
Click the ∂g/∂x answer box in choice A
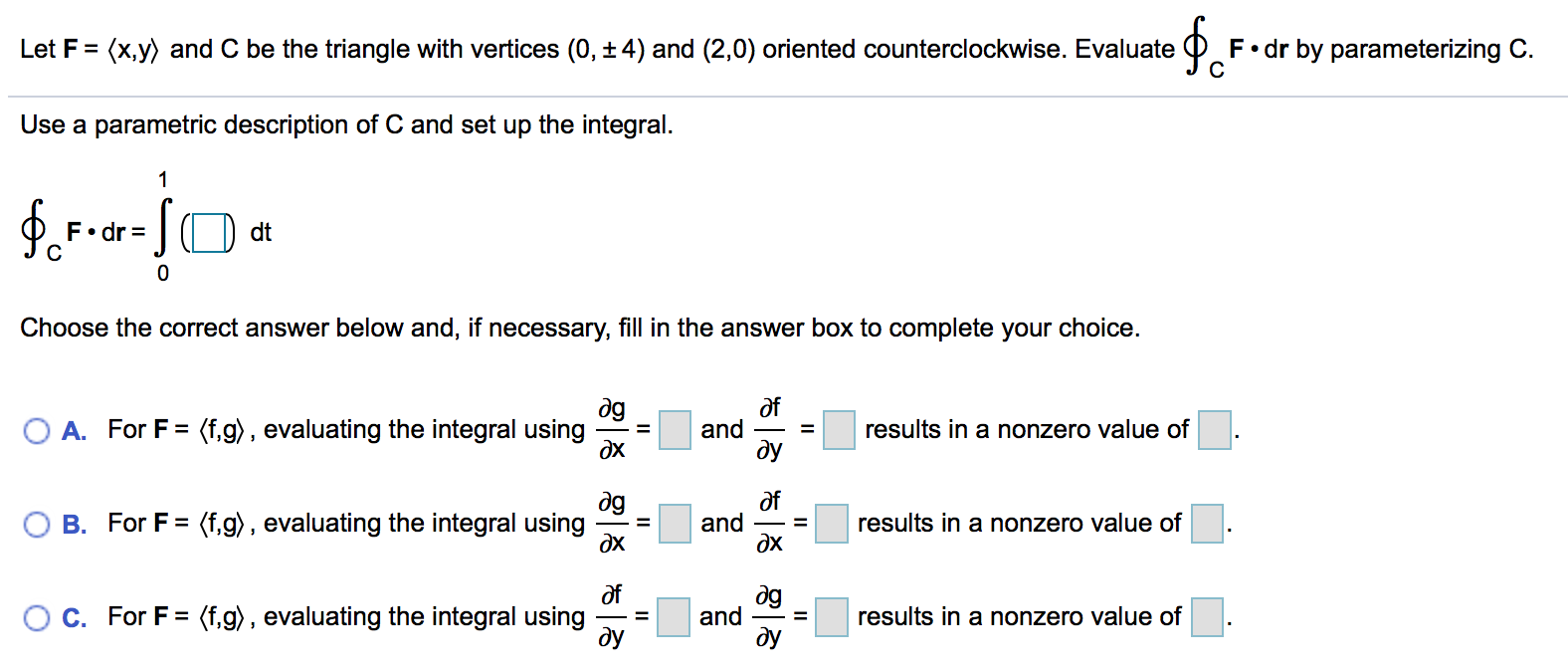(674, 430)
